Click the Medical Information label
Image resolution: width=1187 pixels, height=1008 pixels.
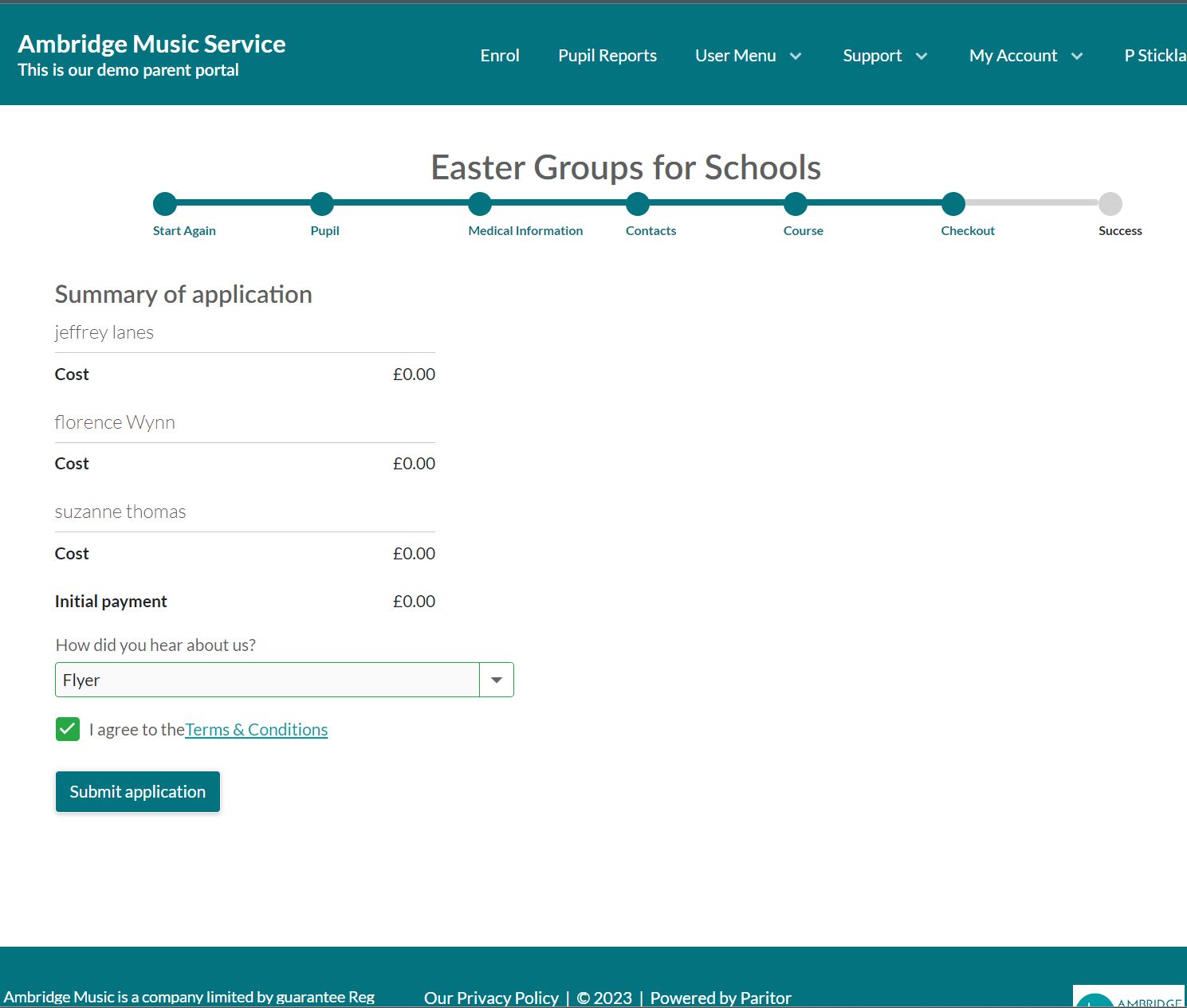click(x=525, y=230)
